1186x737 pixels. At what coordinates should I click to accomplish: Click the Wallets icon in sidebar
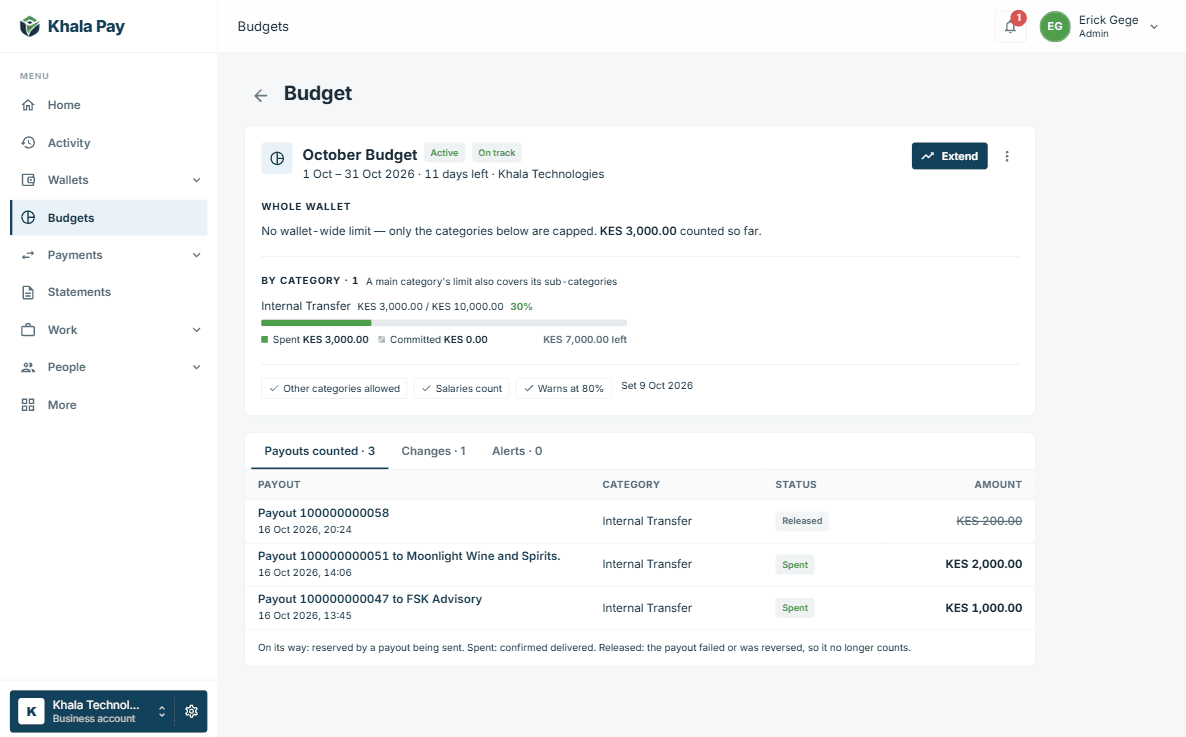[x=28, y=180]
